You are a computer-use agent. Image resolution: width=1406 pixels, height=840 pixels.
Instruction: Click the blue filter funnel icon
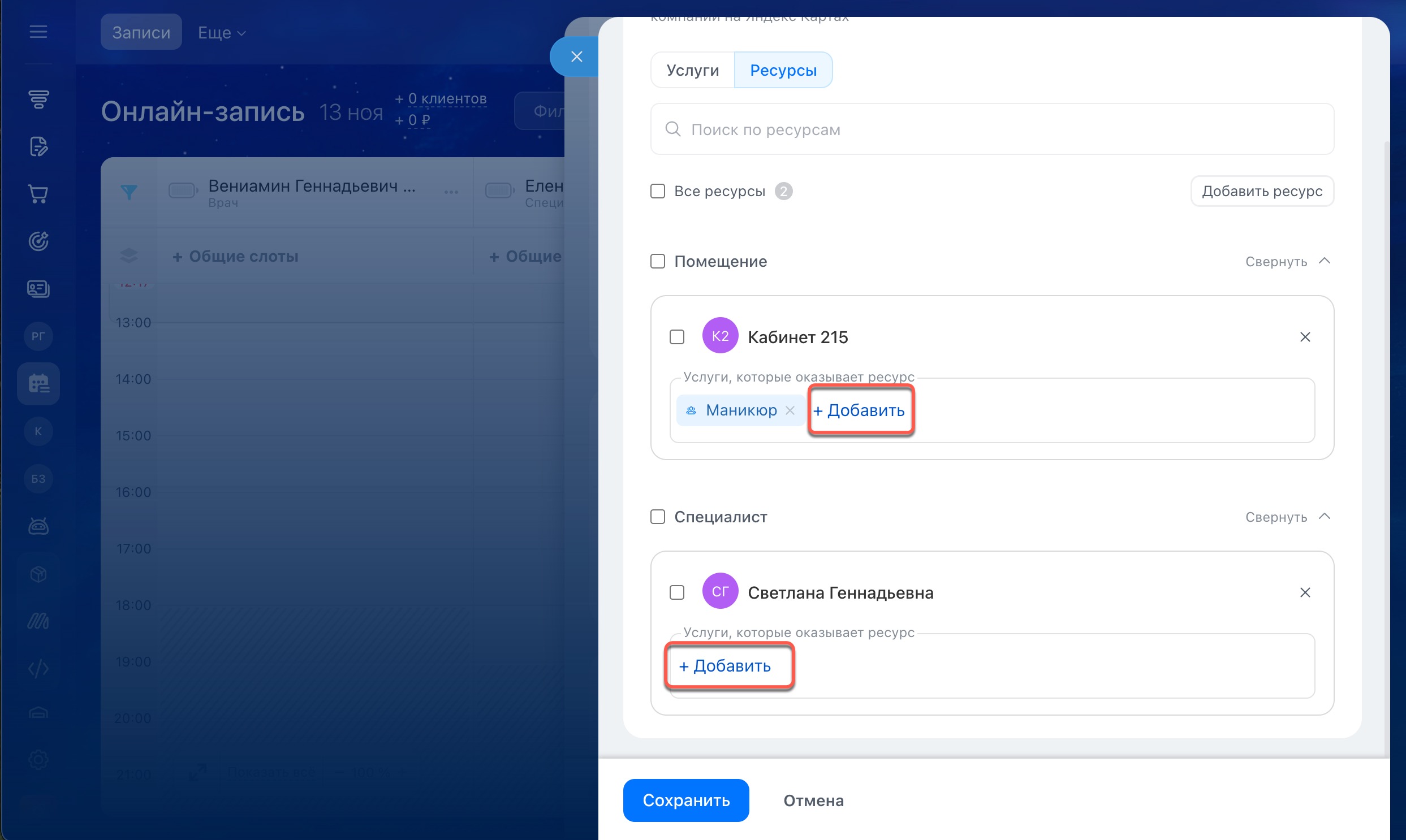129,192
